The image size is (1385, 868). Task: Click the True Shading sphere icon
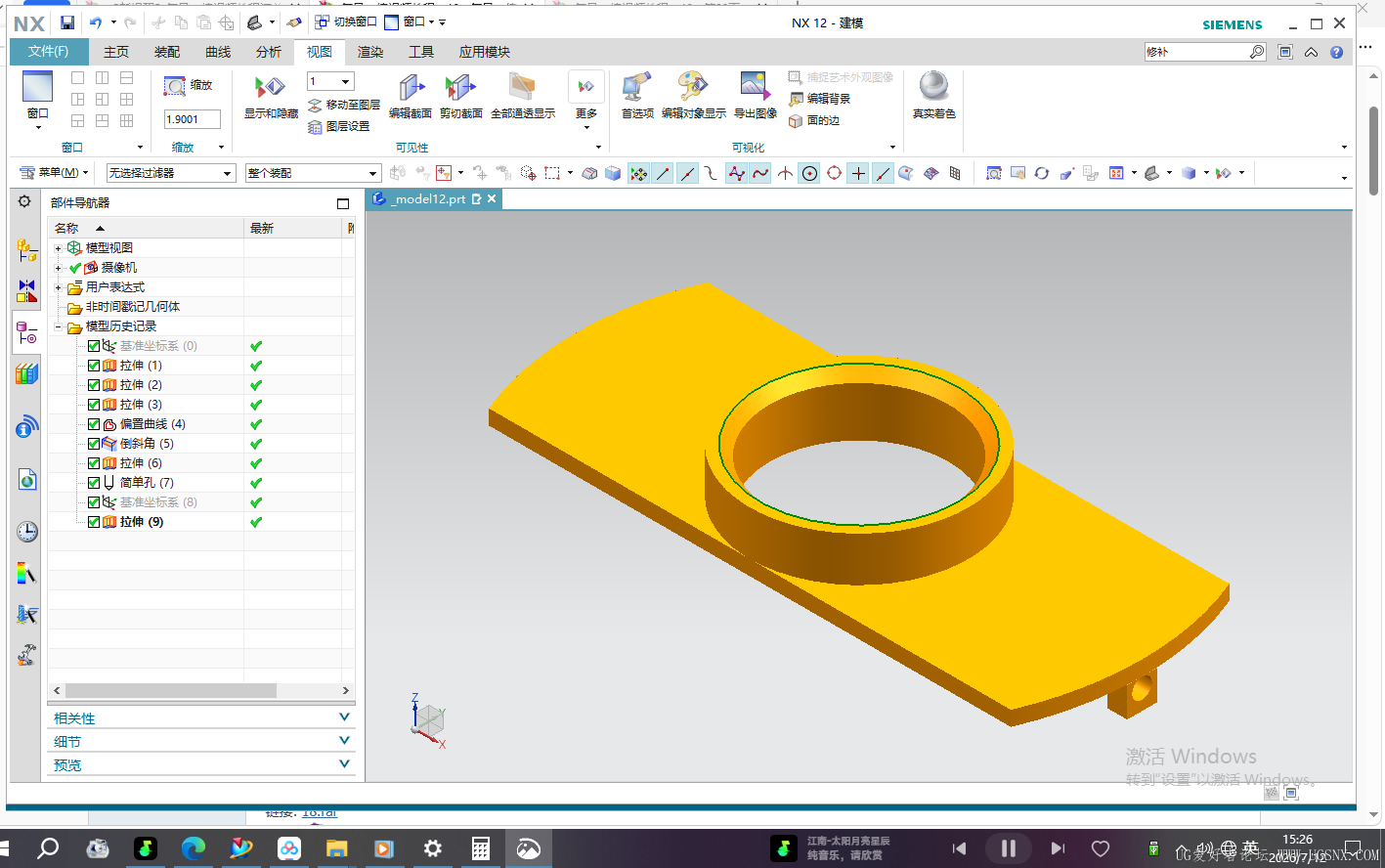pyautogui.click(x=934, y=86)
